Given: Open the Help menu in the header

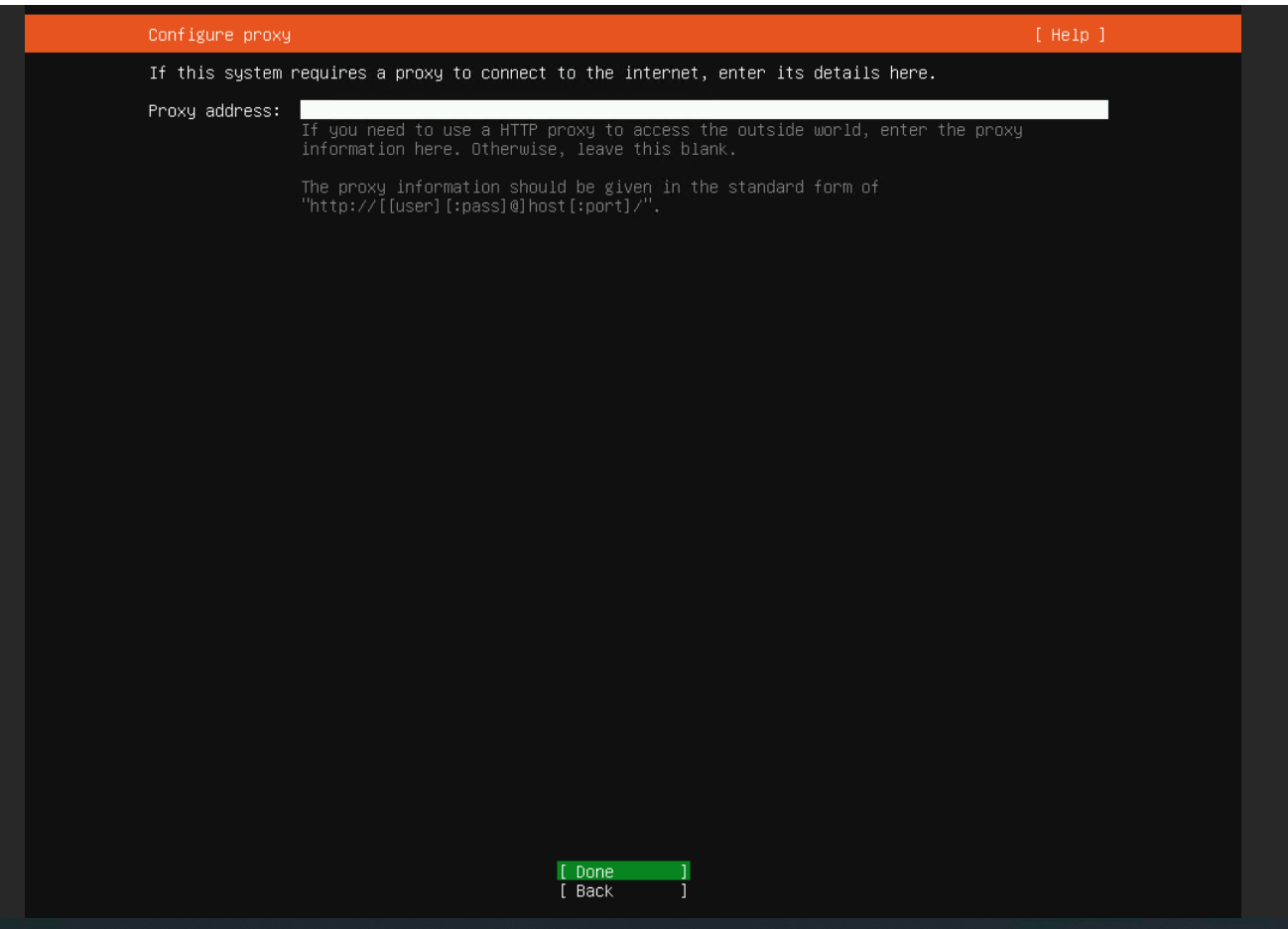Looking at the screenshot, I should coord(1070,35).
